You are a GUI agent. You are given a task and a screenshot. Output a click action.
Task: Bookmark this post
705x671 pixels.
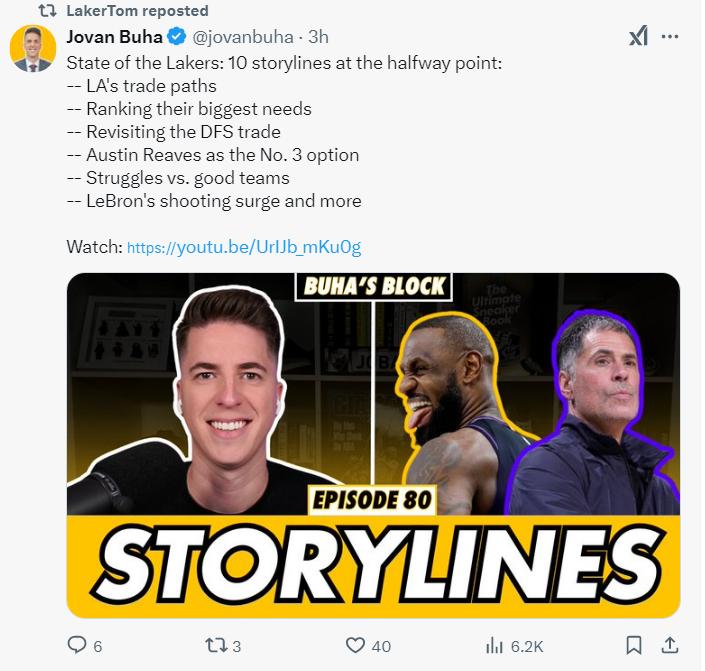(x=634, y=645)
